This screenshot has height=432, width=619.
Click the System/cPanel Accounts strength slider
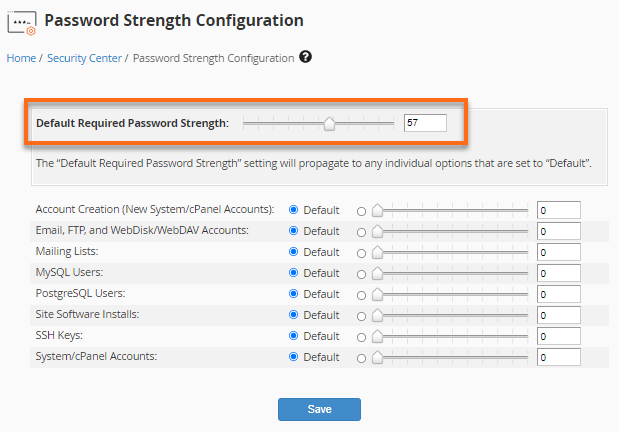click(x=450, y=357)
